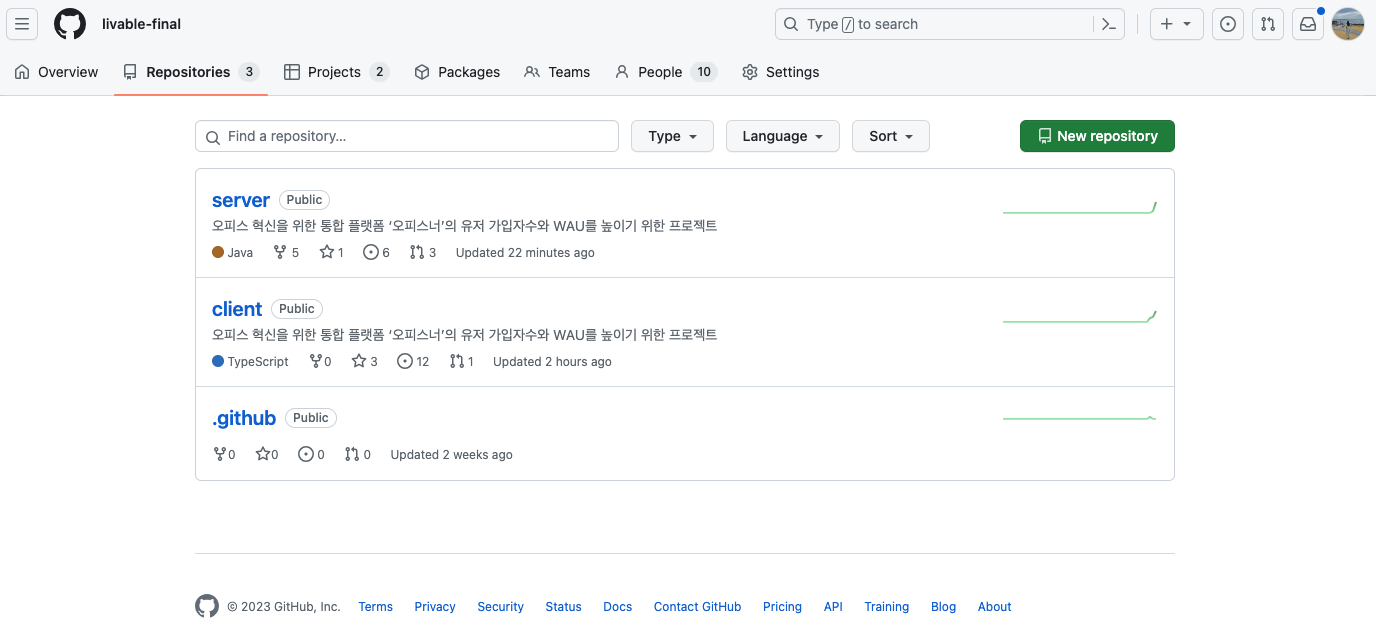Click the .github repository activity graph
This screenshot has width=1376, height=638.
(1080, 418)
